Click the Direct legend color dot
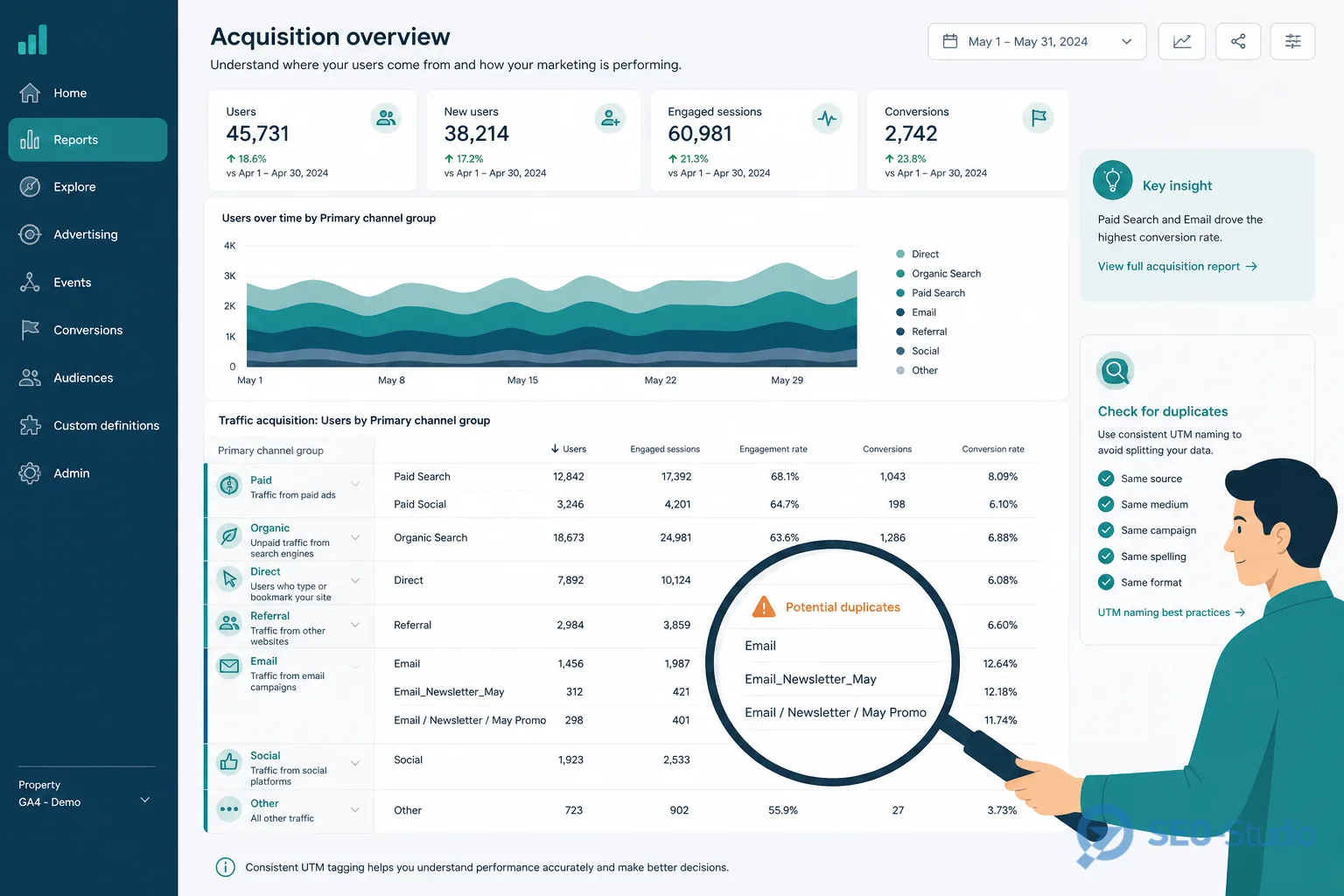The width and height of the screenshot is (1344, 896). tap(900, 254)
